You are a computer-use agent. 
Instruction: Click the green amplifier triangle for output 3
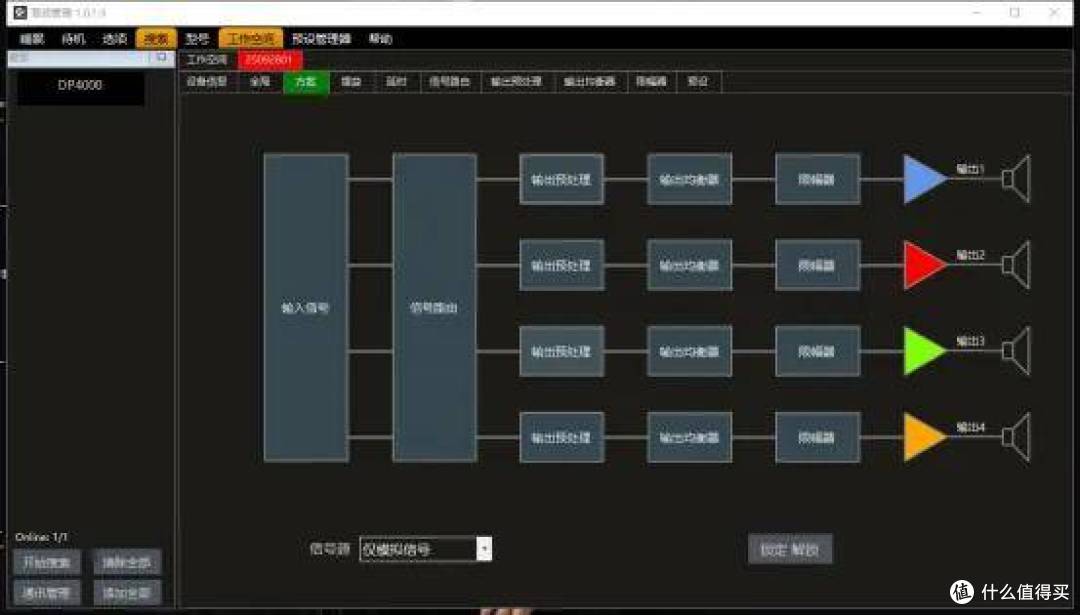click(x=924, y=351)
